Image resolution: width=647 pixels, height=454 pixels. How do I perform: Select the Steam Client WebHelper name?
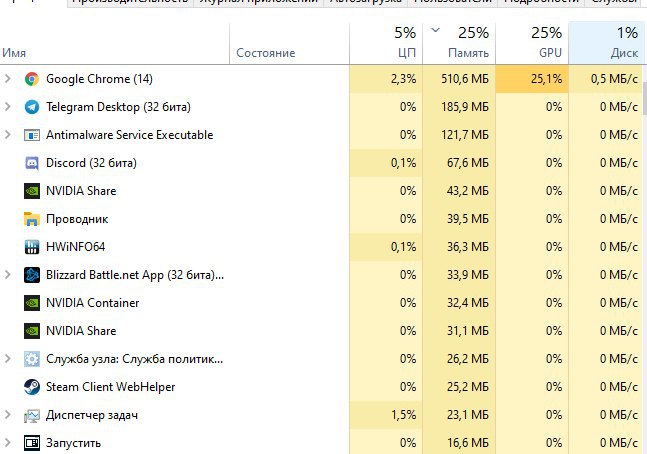tap(111, 387)
